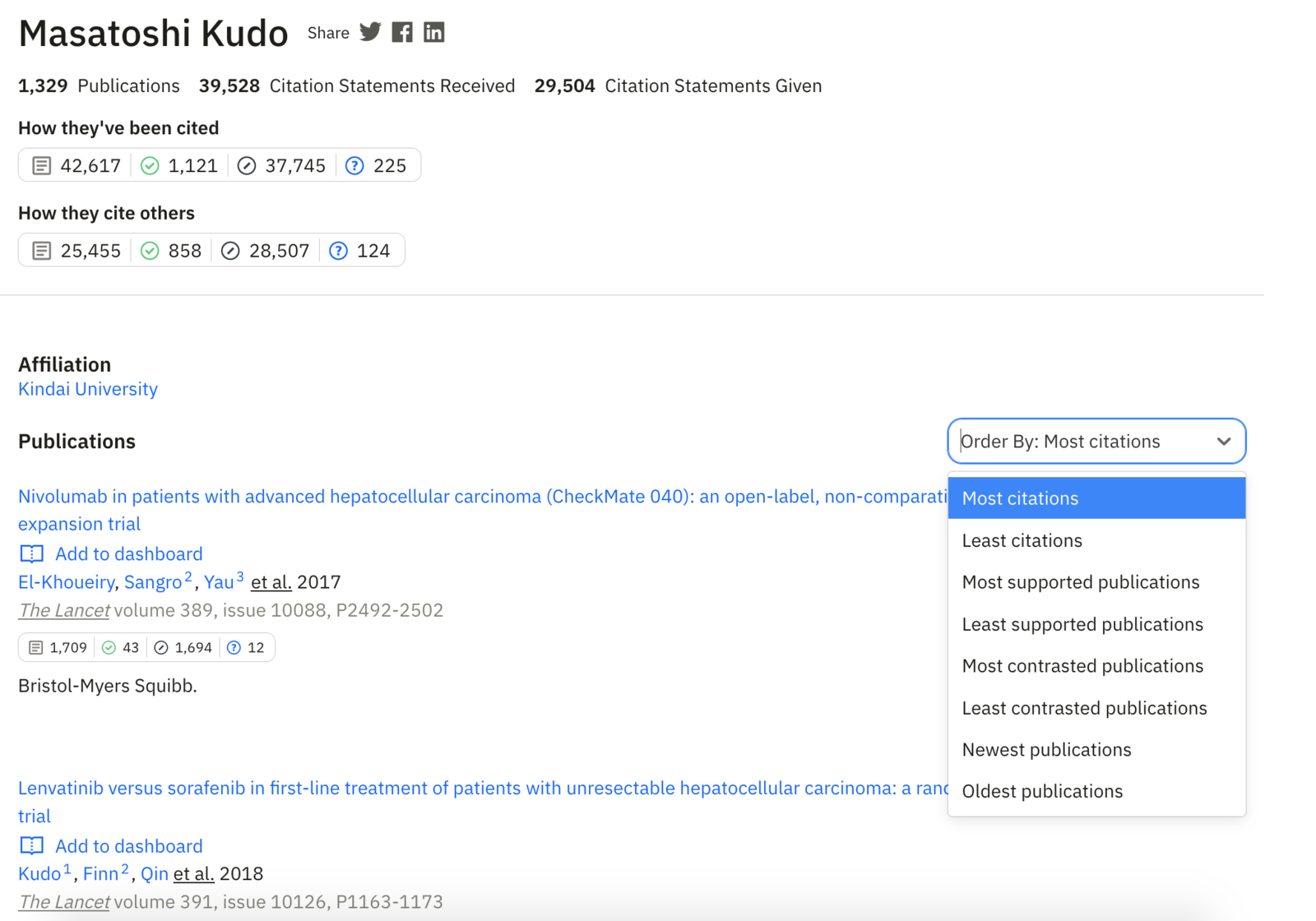Screen dimensions: 1316x921
Task: Choose Most contrasted publications option
Action: click(x=1082, y=666)
